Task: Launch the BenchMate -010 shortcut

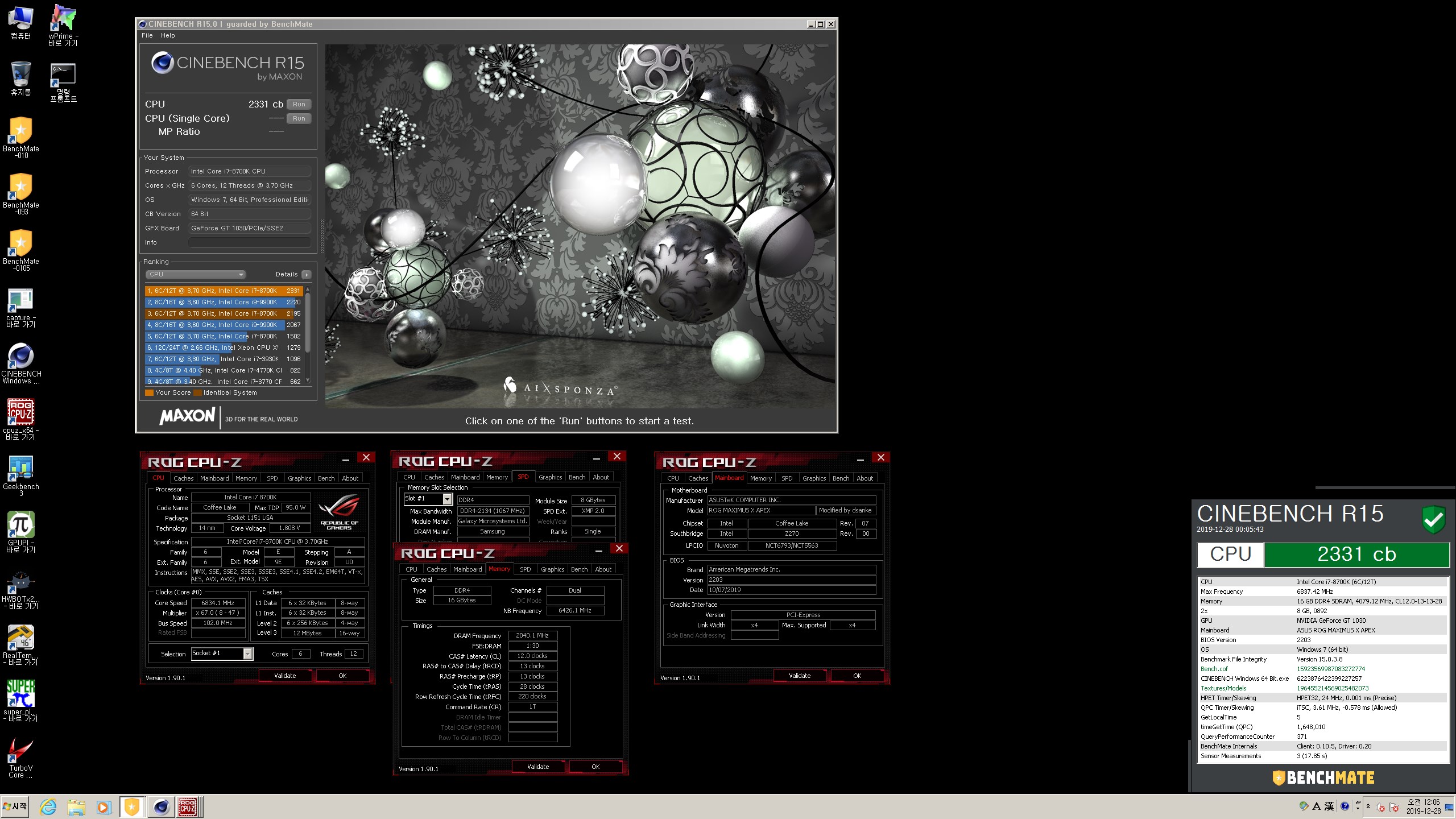Action: click(x=20, y=138)
